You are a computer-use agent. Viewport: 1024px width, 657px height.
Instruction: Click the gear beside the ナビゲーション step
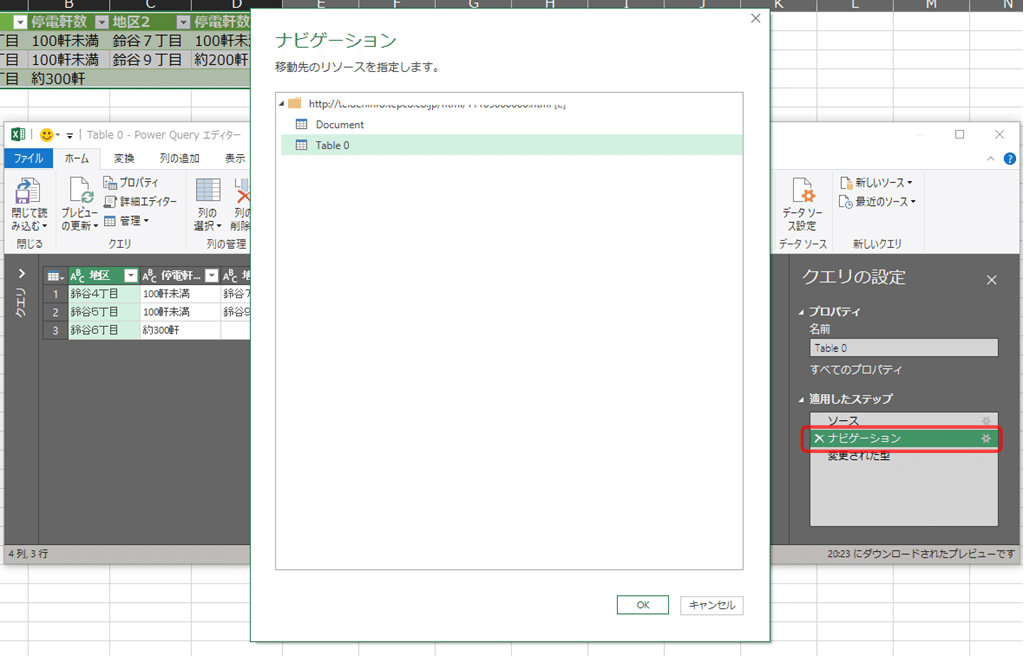pos(987,439)
